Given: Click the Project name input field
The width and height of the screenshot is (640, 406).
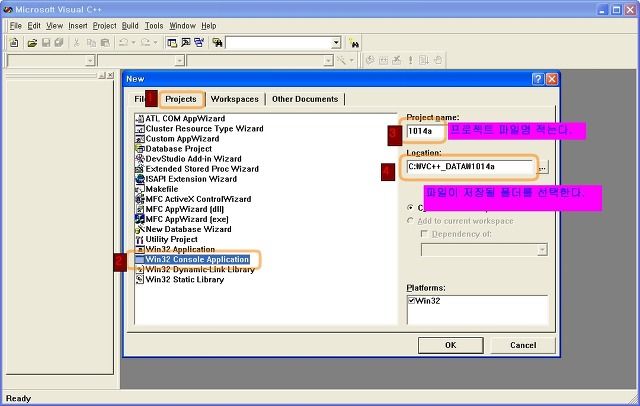Looking at the screenshot, I should (424, 131).
